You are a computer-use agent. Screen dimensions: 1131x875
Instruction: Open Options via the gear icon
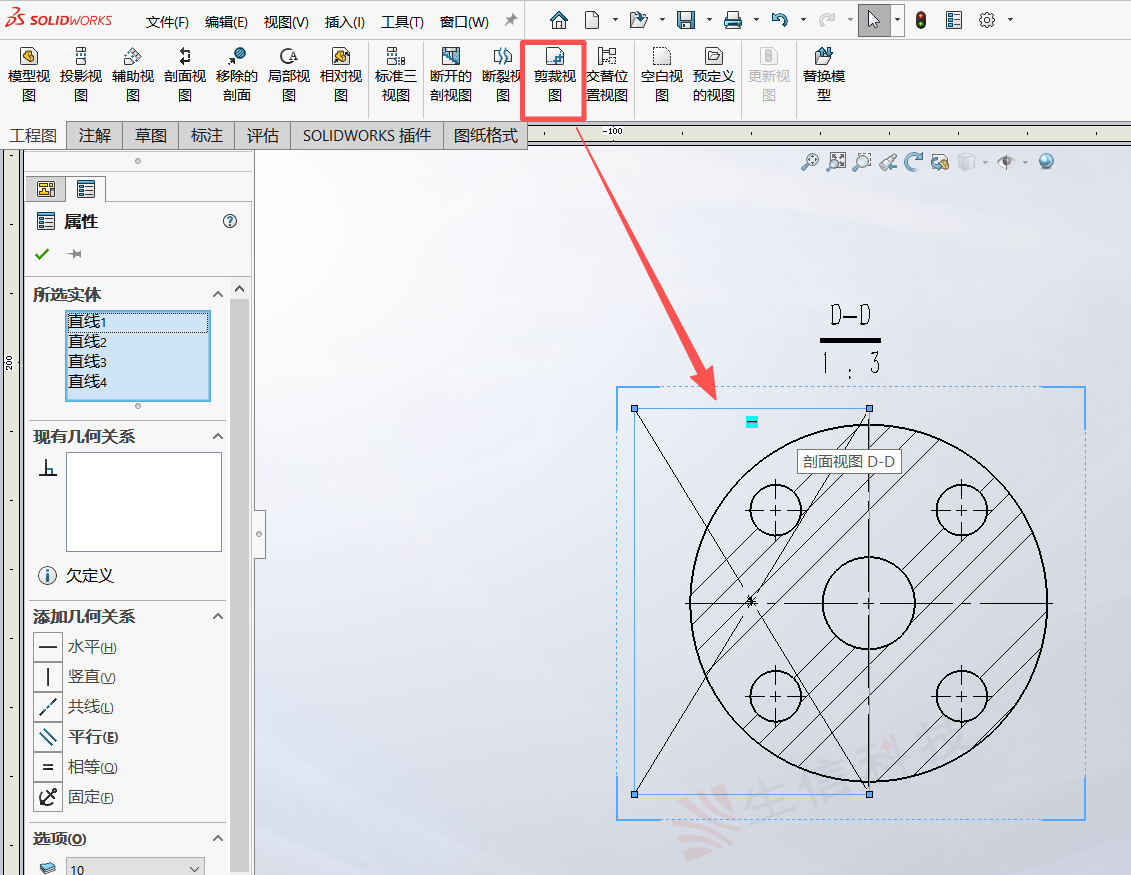click(987, 20)
